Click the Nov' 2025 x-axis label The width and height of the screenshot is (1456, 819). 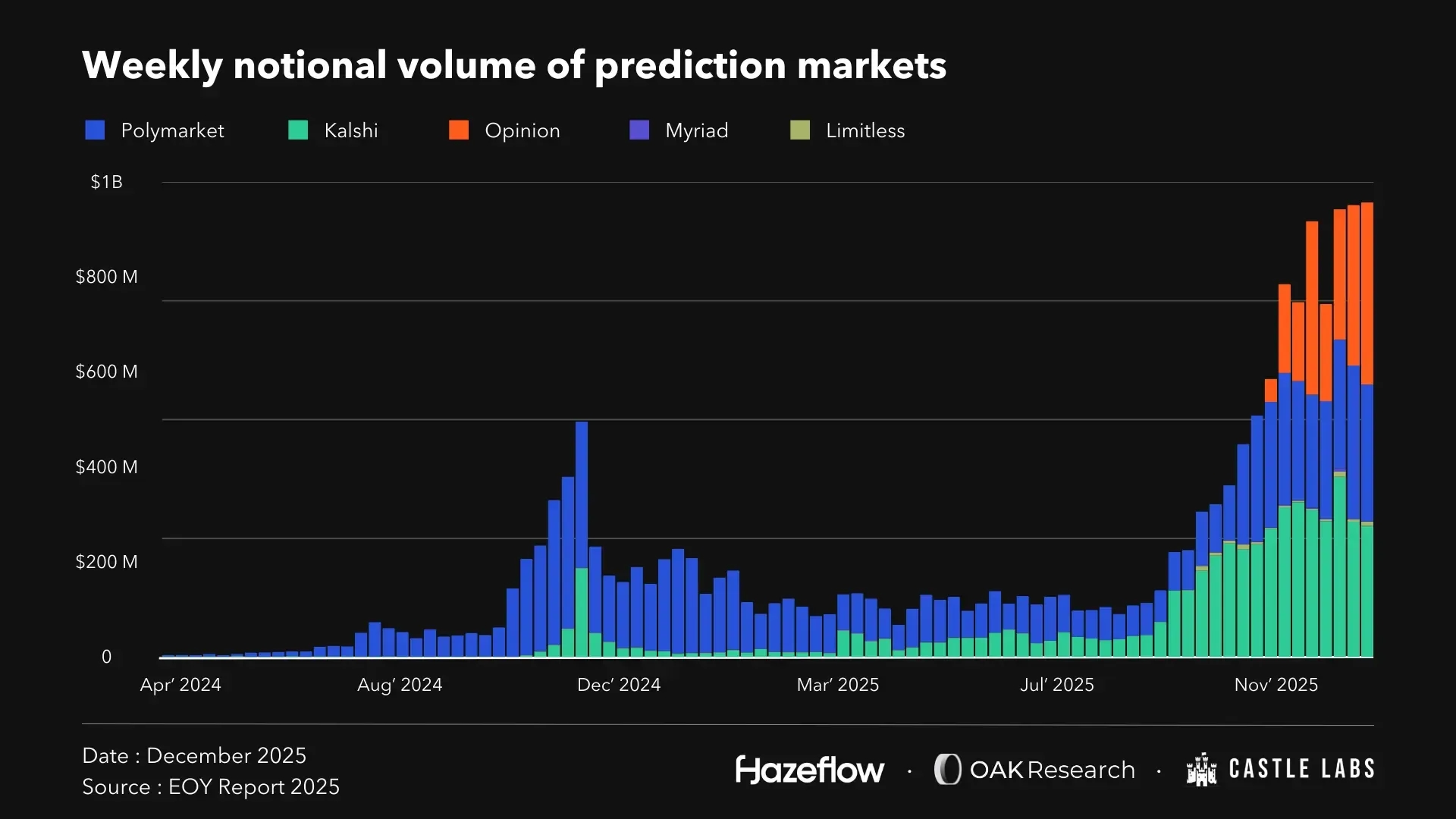pyautogui.click(x=1276, y=685)
